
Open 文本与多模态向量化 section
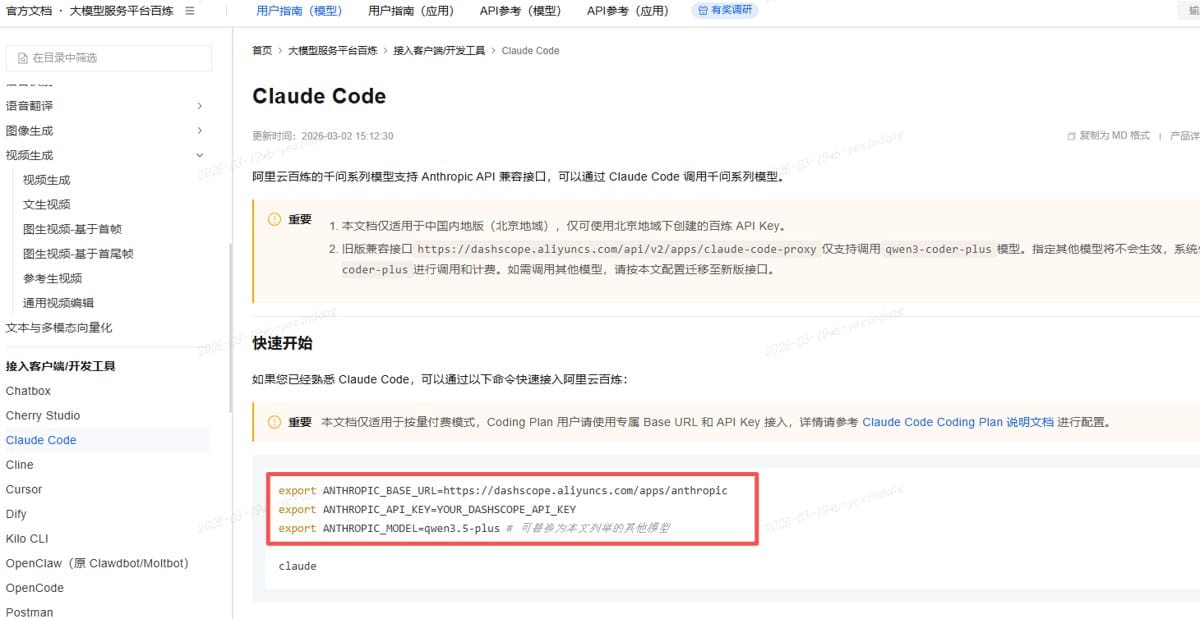pyautogui.click(x=59, y=327)
